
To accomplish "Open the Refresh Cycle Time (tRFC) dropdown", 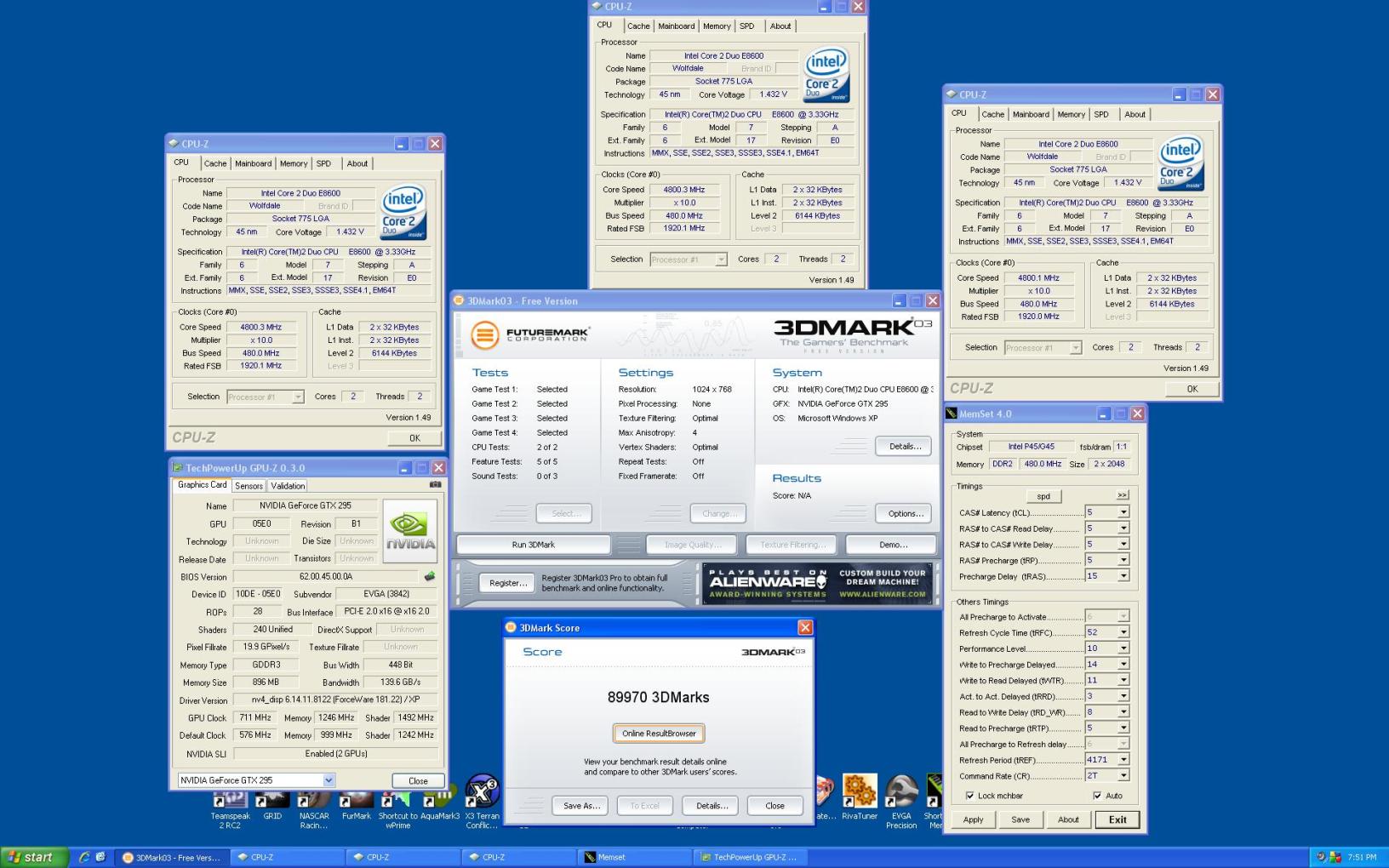I will (x=1123, y=632).
